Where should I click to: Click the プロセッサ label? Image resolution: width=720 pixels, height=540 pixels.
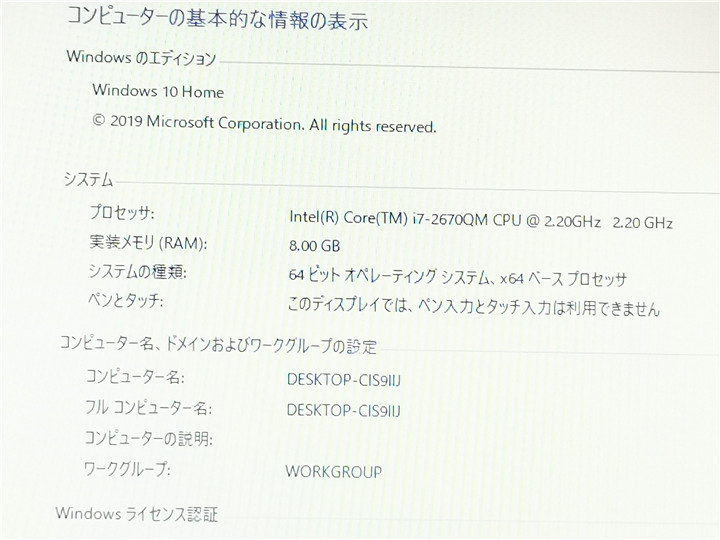[x=122, y=212]
